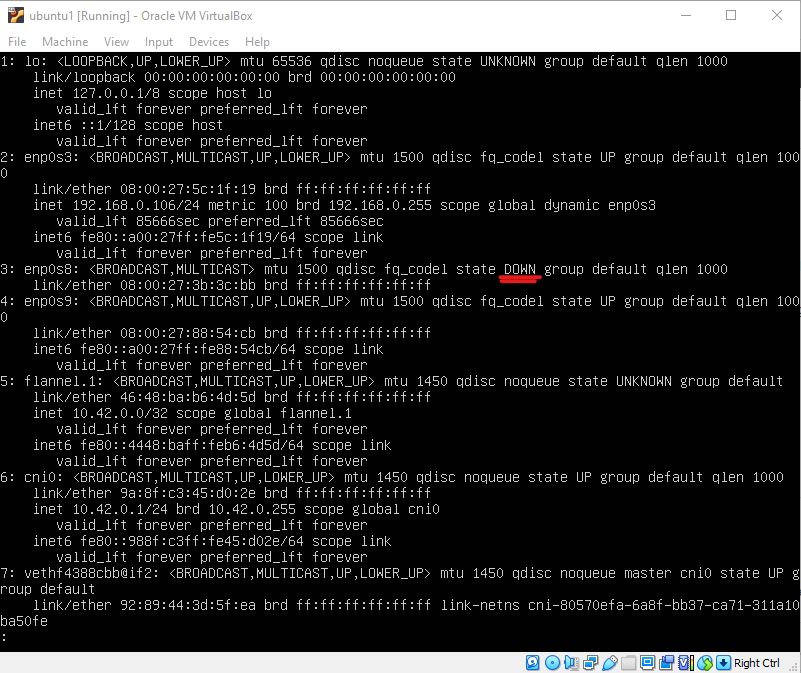The width and height of the screenshot is (801, 673).
Task: Click the audio indicator icon
Action: [571, 663]
